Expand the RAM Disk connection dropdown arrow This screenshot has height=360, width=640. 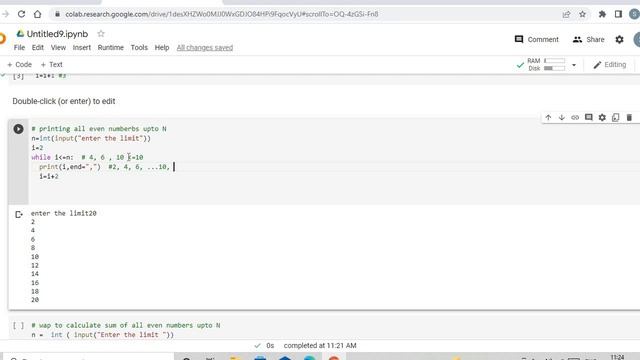click(x=574, y=65)
